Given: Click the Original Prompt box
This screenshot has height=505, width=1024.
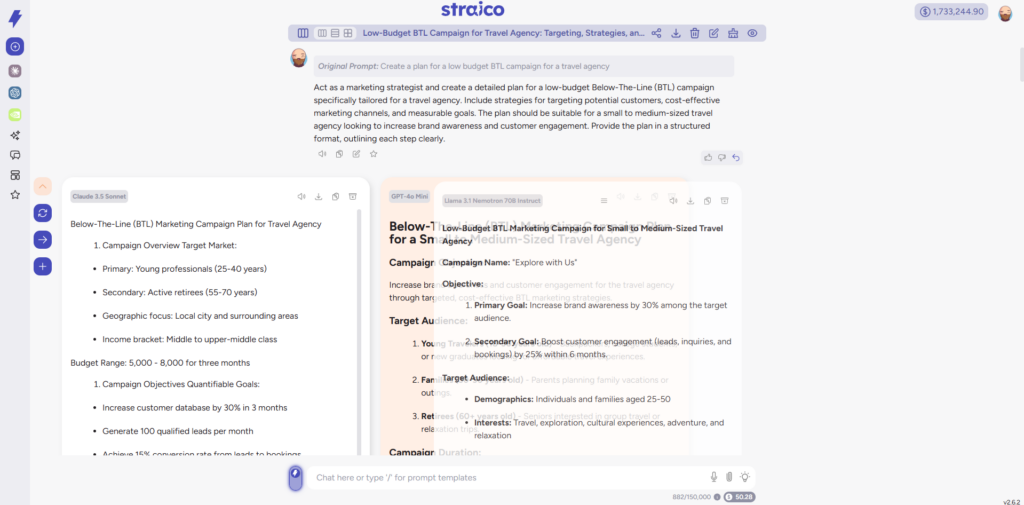Looking at the screenshot, I should click(524, 66).
